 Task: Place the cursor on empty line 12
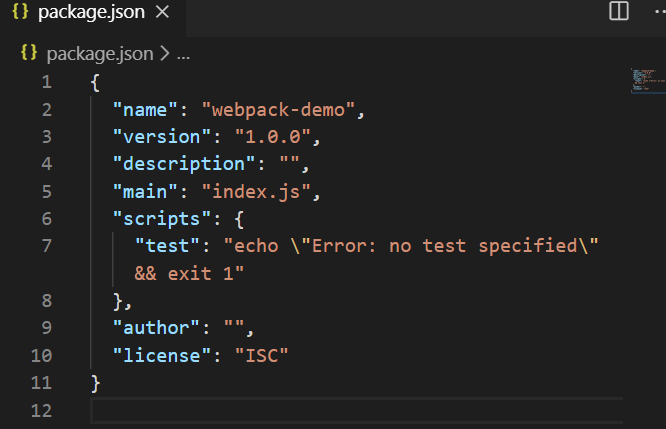tap(357, 411)
